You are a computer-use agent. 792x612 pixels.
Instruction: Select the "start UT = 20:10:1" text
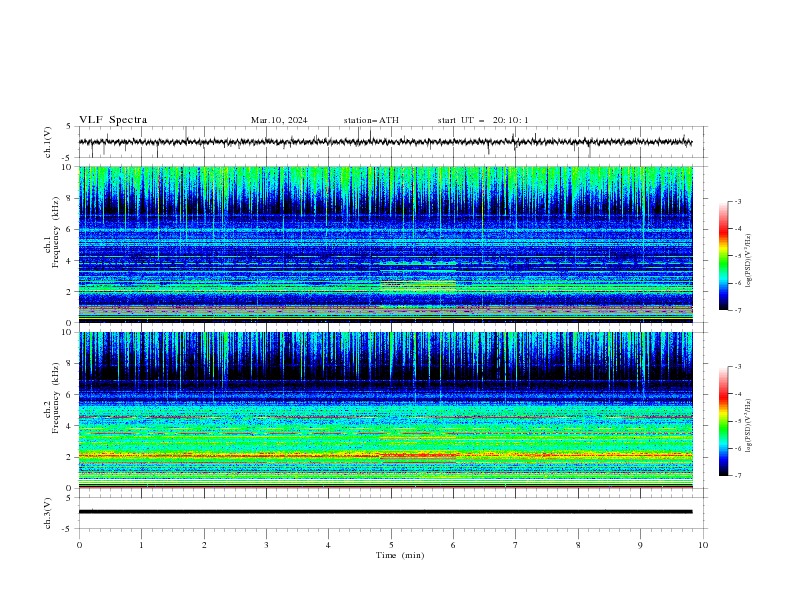click(483, 120)
